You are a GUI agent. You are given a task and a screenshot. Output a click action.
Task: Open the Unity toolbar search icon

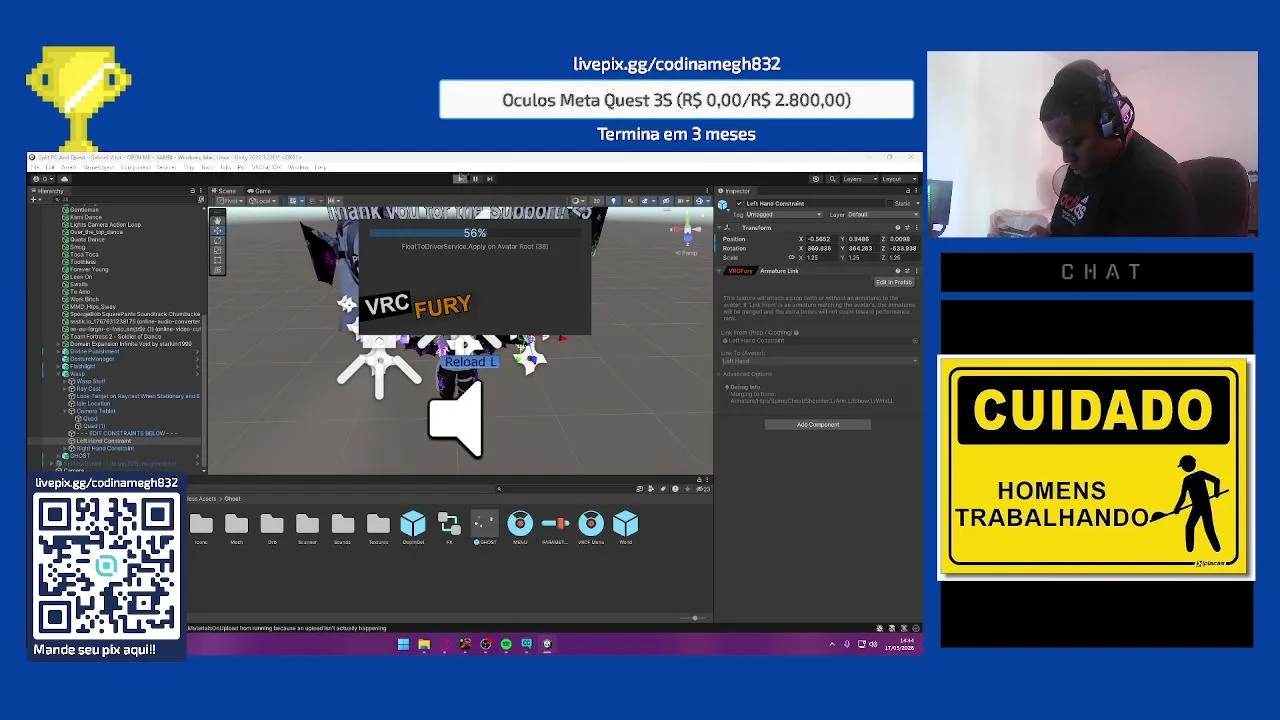click(x=832, y=179)
